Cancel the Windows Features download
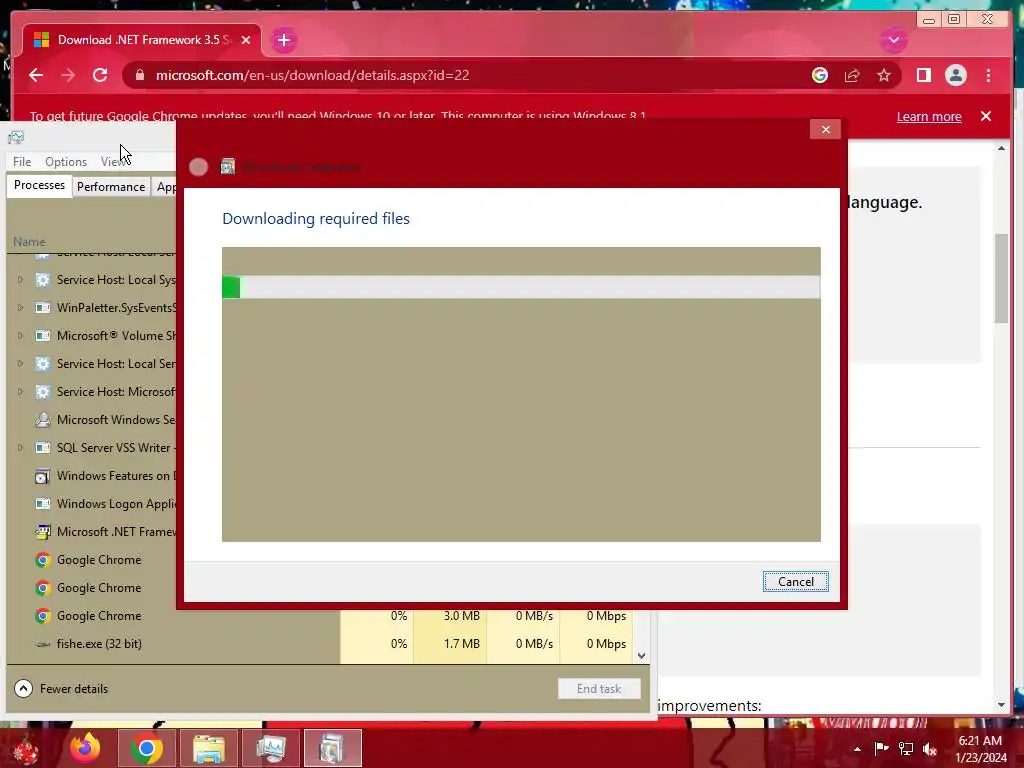This screenshot has width=1024, height=768. pyautogui.click(x=795, y=581)
